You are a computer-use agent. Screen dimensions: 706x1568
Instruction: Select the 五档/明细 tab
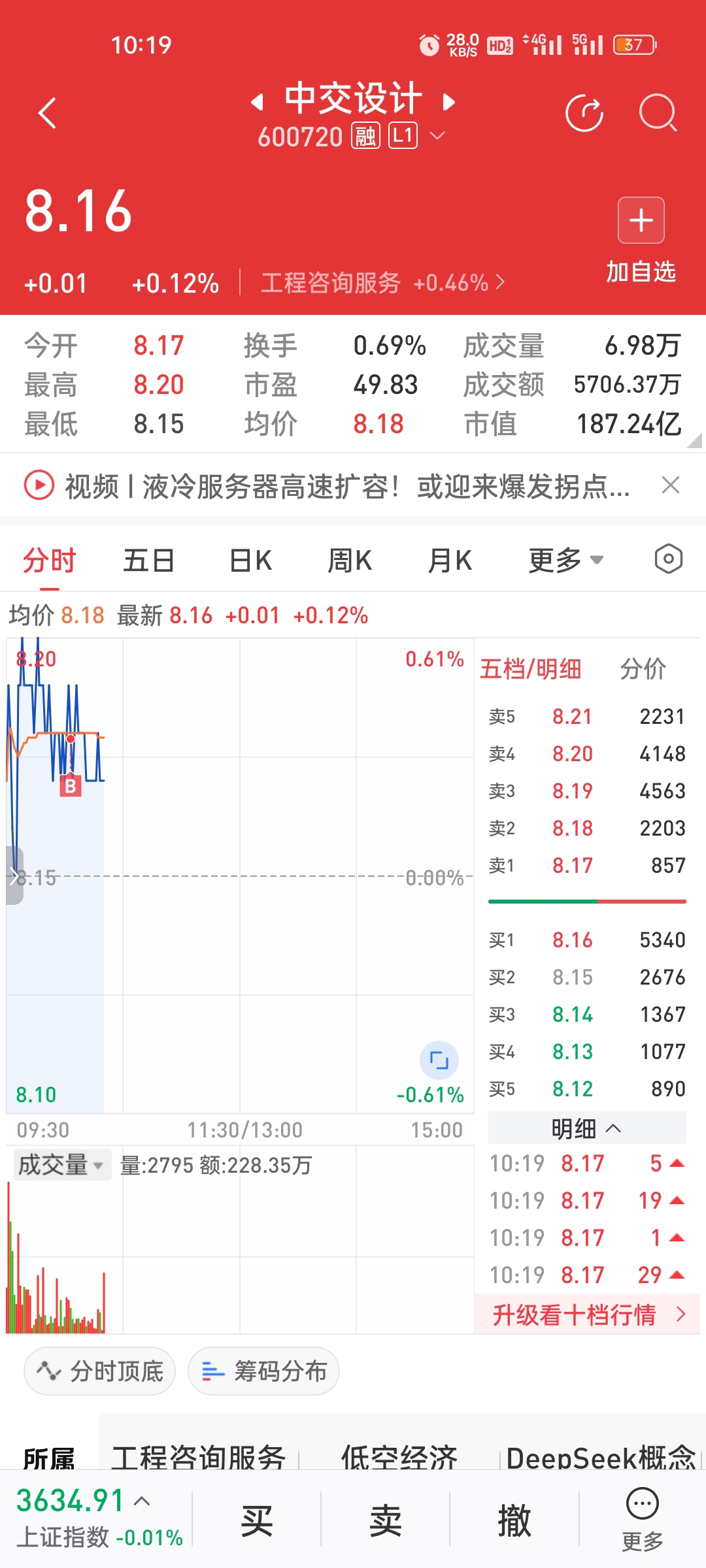click(531, 669)
